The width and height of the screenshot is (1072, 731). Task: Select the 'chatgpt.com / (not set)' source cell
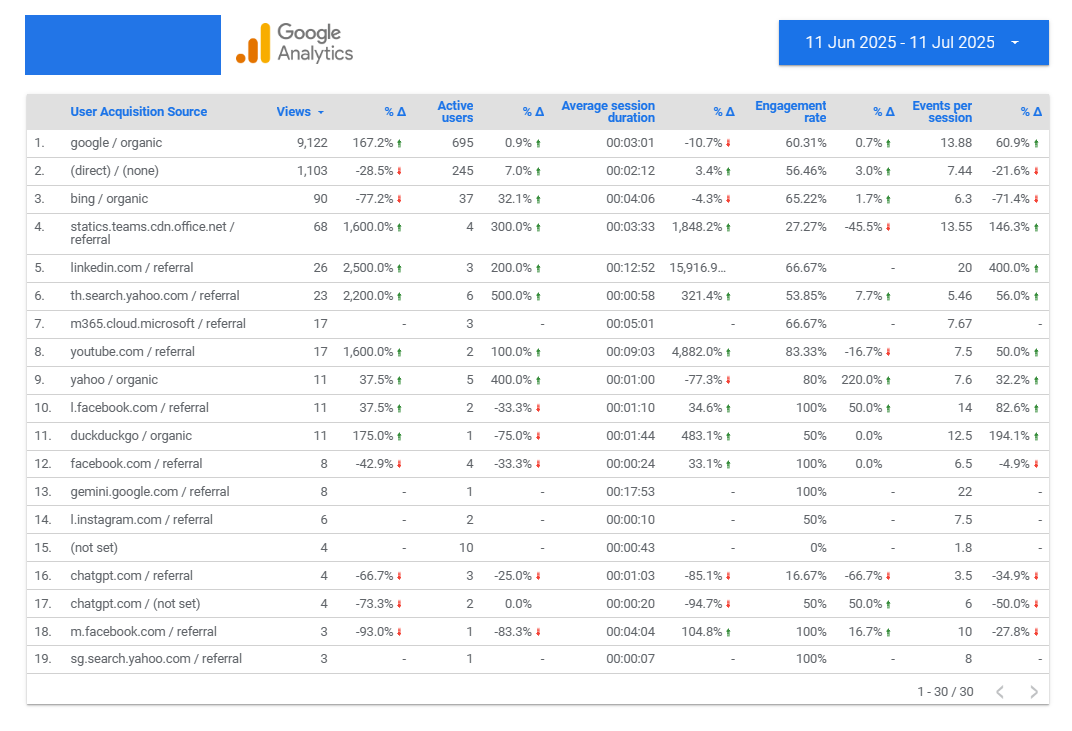coord(135,604)
